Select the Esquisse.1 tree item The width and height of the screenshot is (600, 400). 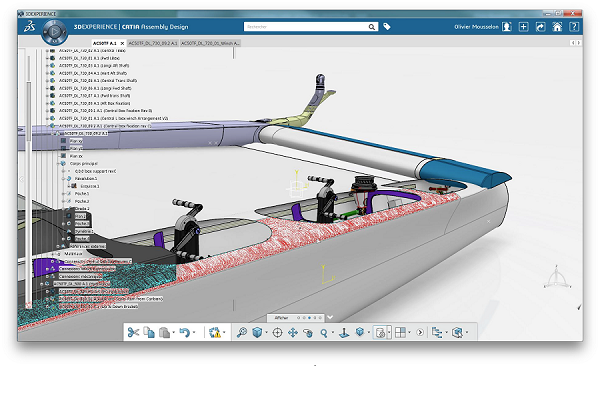point(90,186)
